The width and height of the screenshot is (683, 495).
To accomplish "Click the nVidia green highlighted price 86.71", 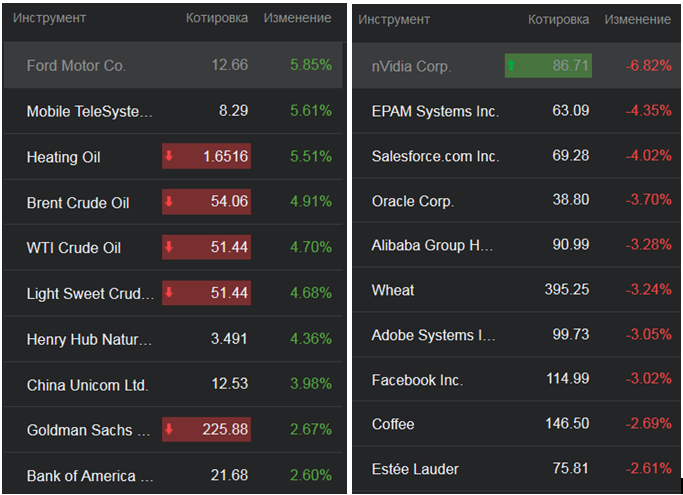I will (570, 66).
